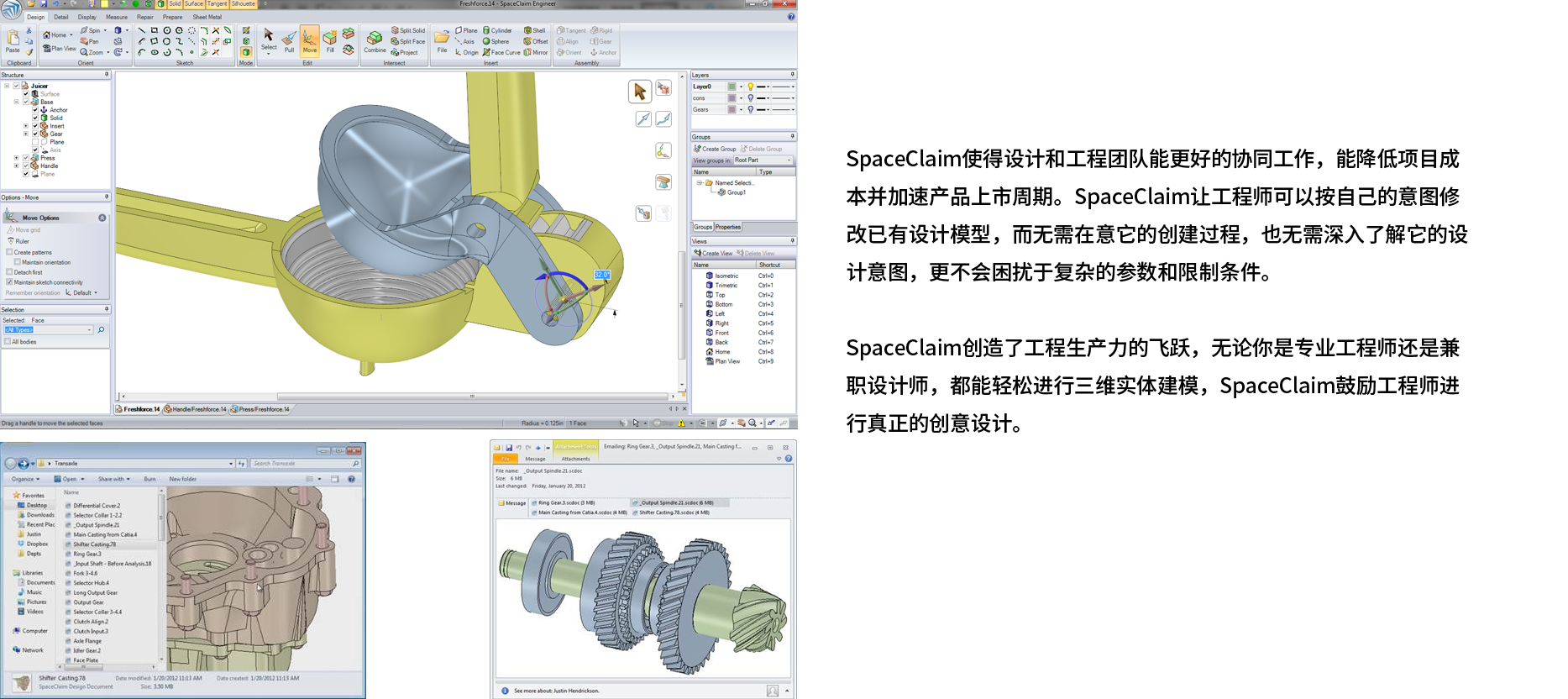Screen dimensions: 1568x699
Task: Uncheck Maintain sketch connectivity option
Action: pos(10,282)
